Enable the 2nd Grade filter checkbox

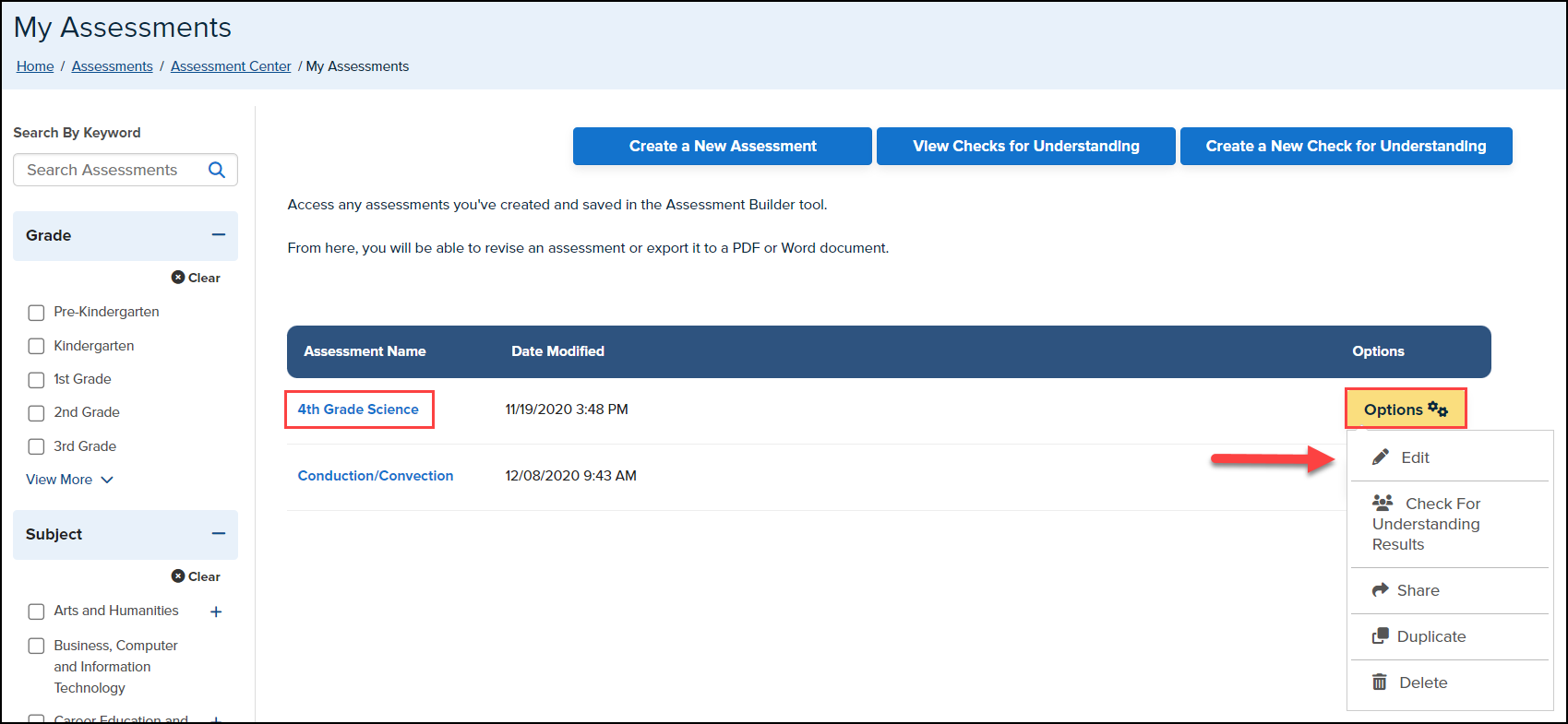point(36,413)
